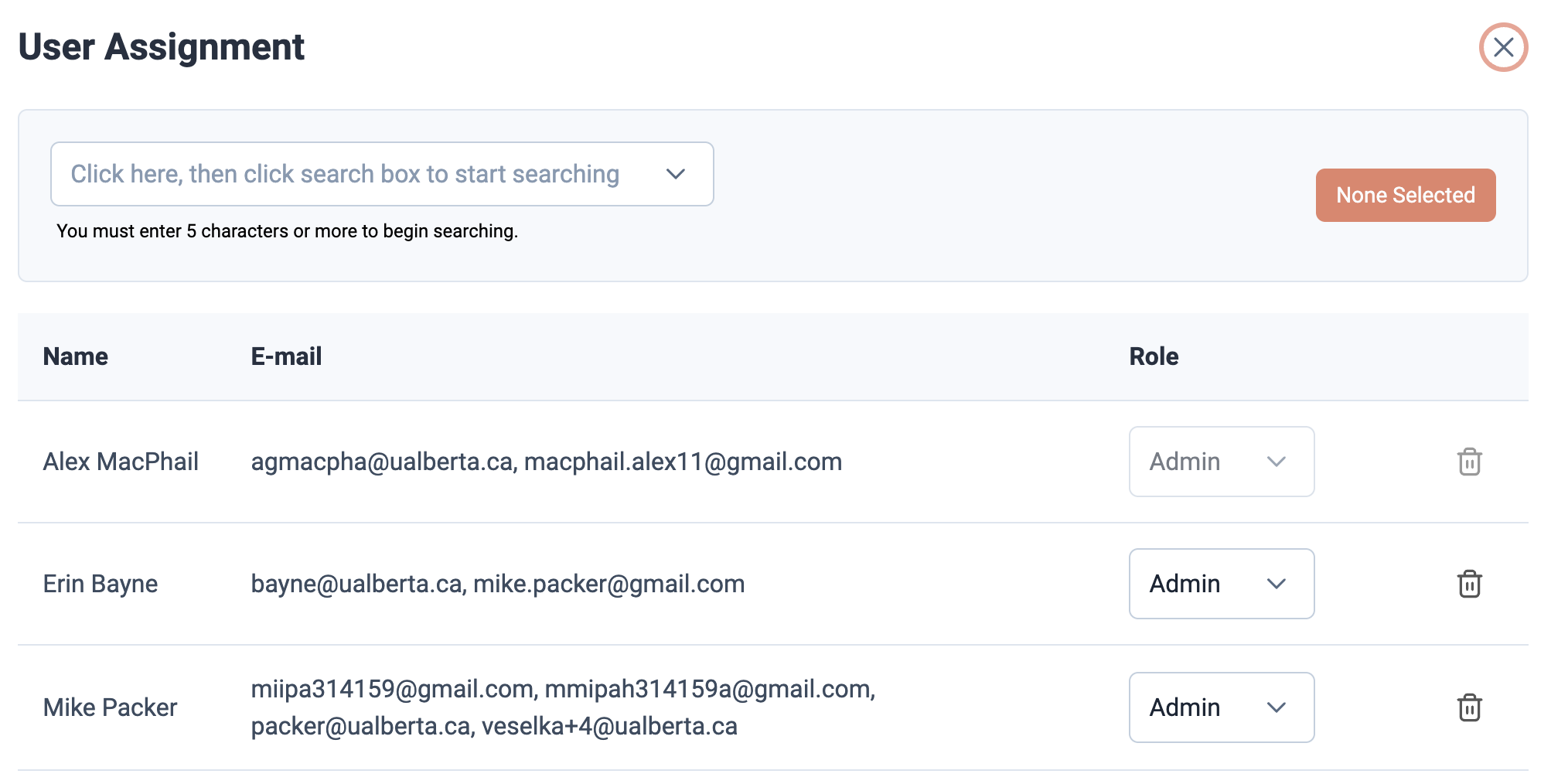Click the trash icon for Erin Bayne
This screenshot has height=784, width=1551.
click(x=1468, y=584)
